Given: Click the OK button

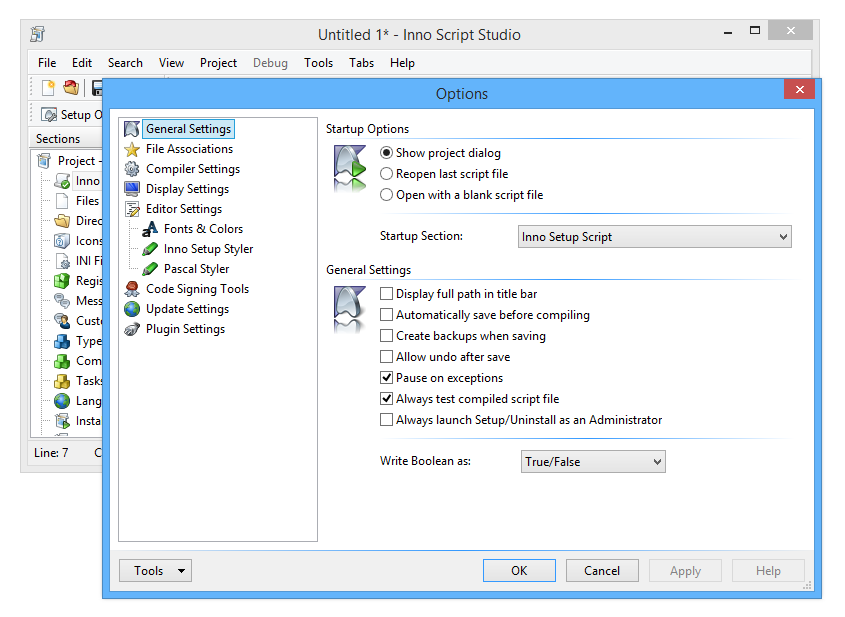Looking at the screenshot, I should [x=519, y=571].
